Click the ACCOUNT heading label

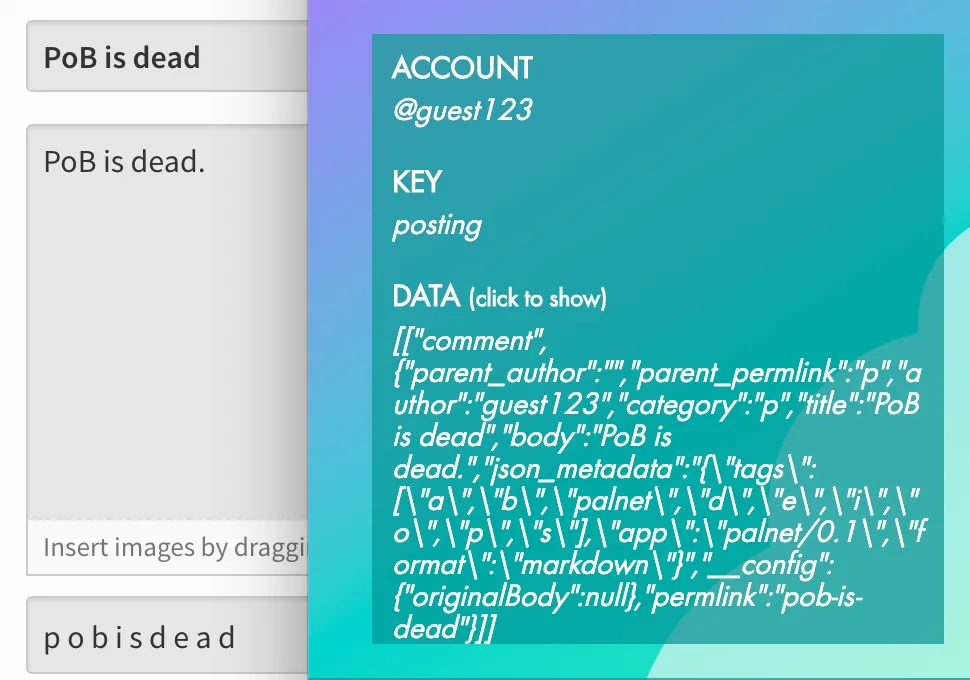coord(462,67)
